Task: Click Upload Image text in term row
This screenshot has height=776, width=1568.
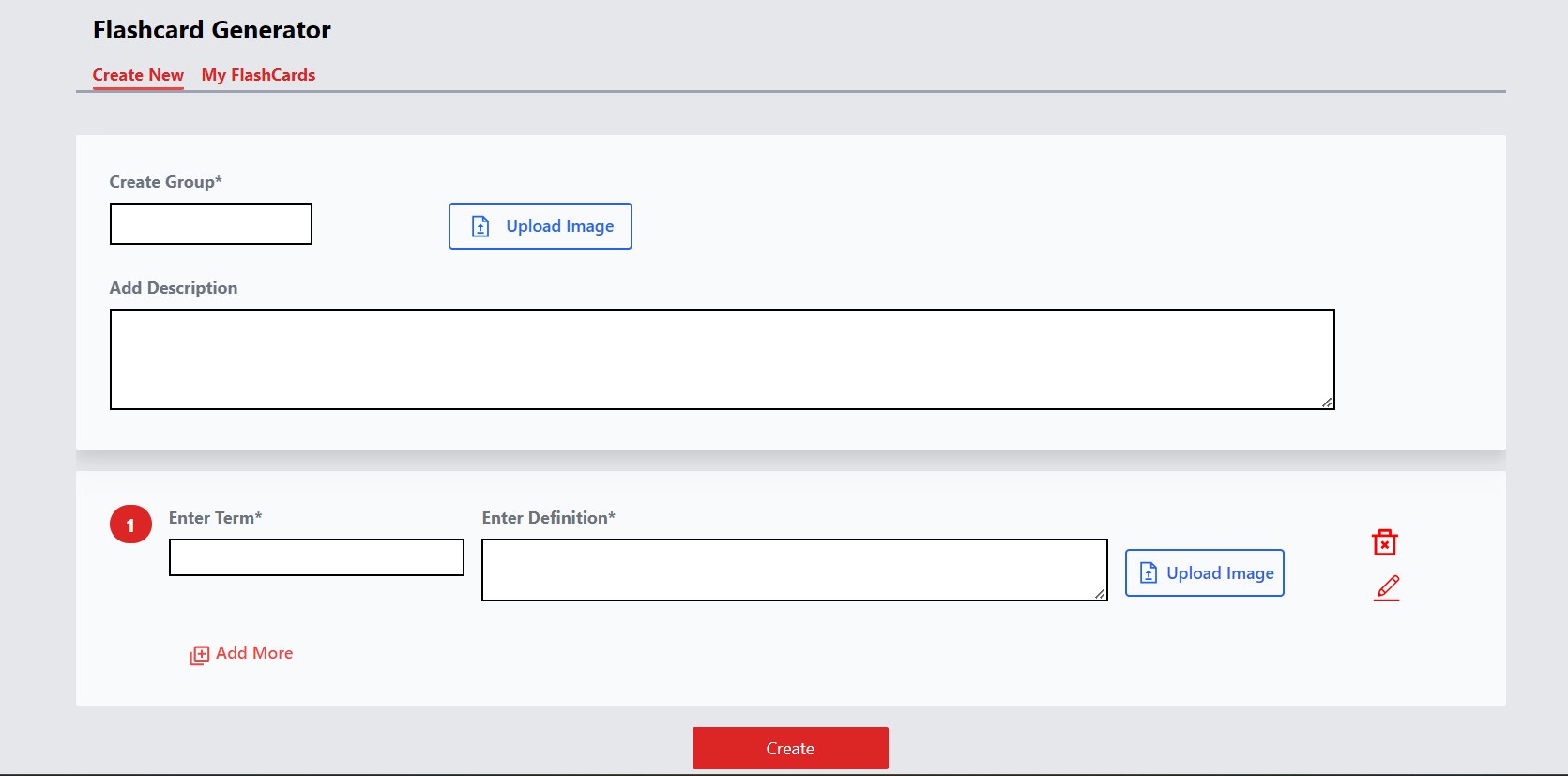Action: coord(1220,573)
